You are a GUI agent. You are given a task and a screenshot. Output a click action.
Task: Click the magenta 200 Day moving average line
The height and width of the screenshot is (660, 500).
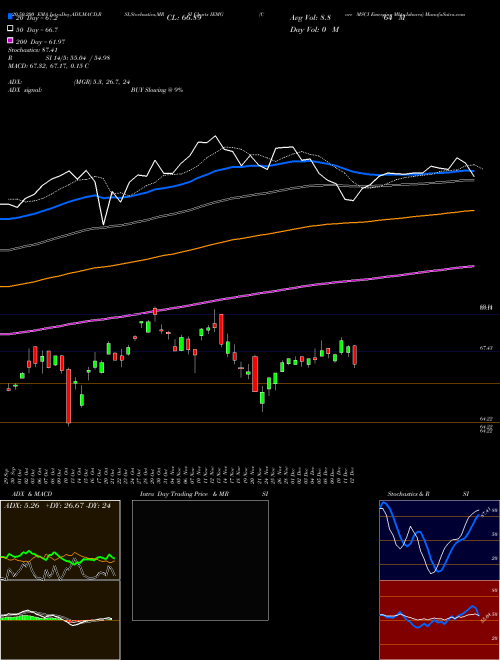click(x=237, y=297)
